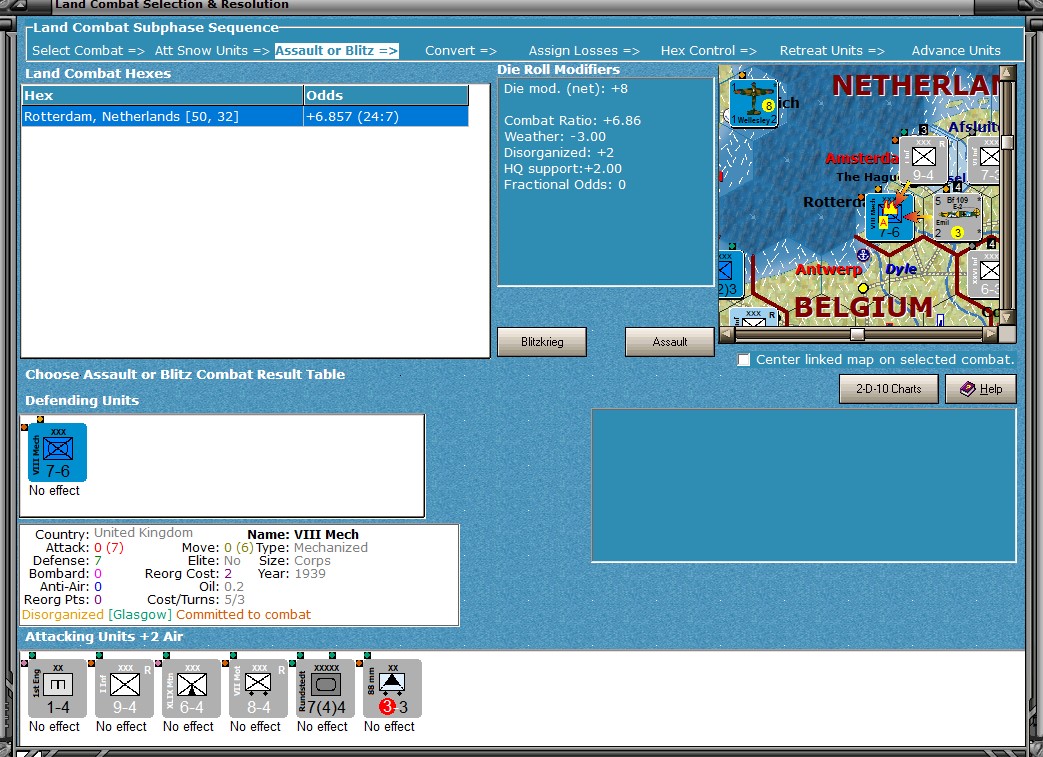Click the I Inf 9-4 counter on map
The height and width of the screenshot is (757, 1043).
pyautogui.click(x=923, y=160)
